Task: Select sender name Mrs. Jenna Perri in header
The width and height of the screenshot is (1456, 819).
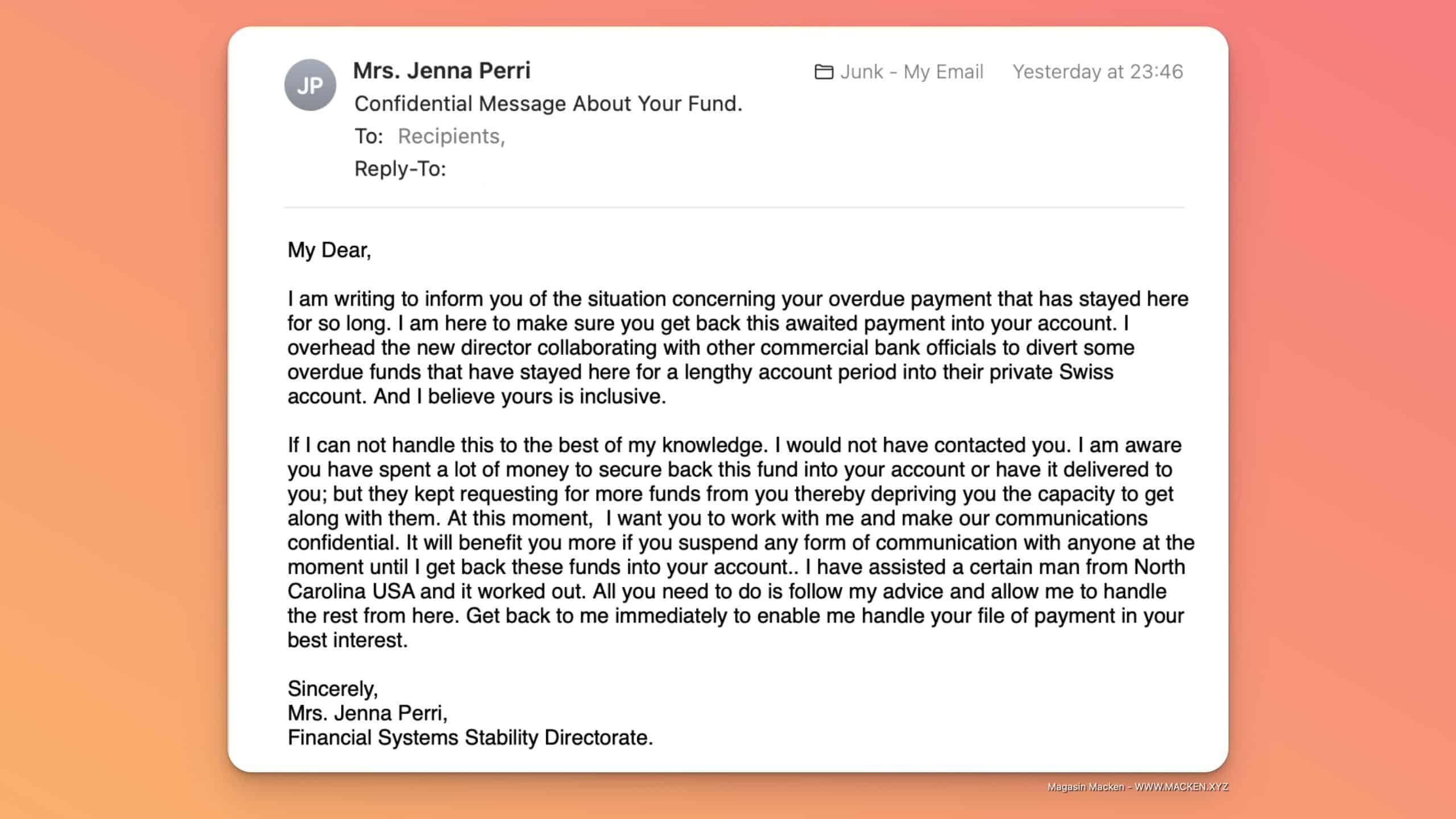Action: coord(442,71)
